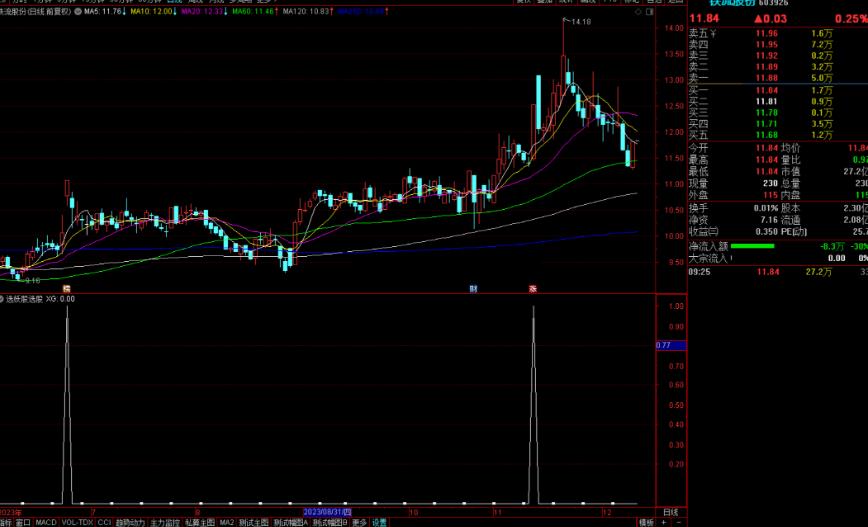Image resolution: width=868 pixels, height=527 pixels.
Task: Click the 今开 label in quote panel
Action: point(698,148)
